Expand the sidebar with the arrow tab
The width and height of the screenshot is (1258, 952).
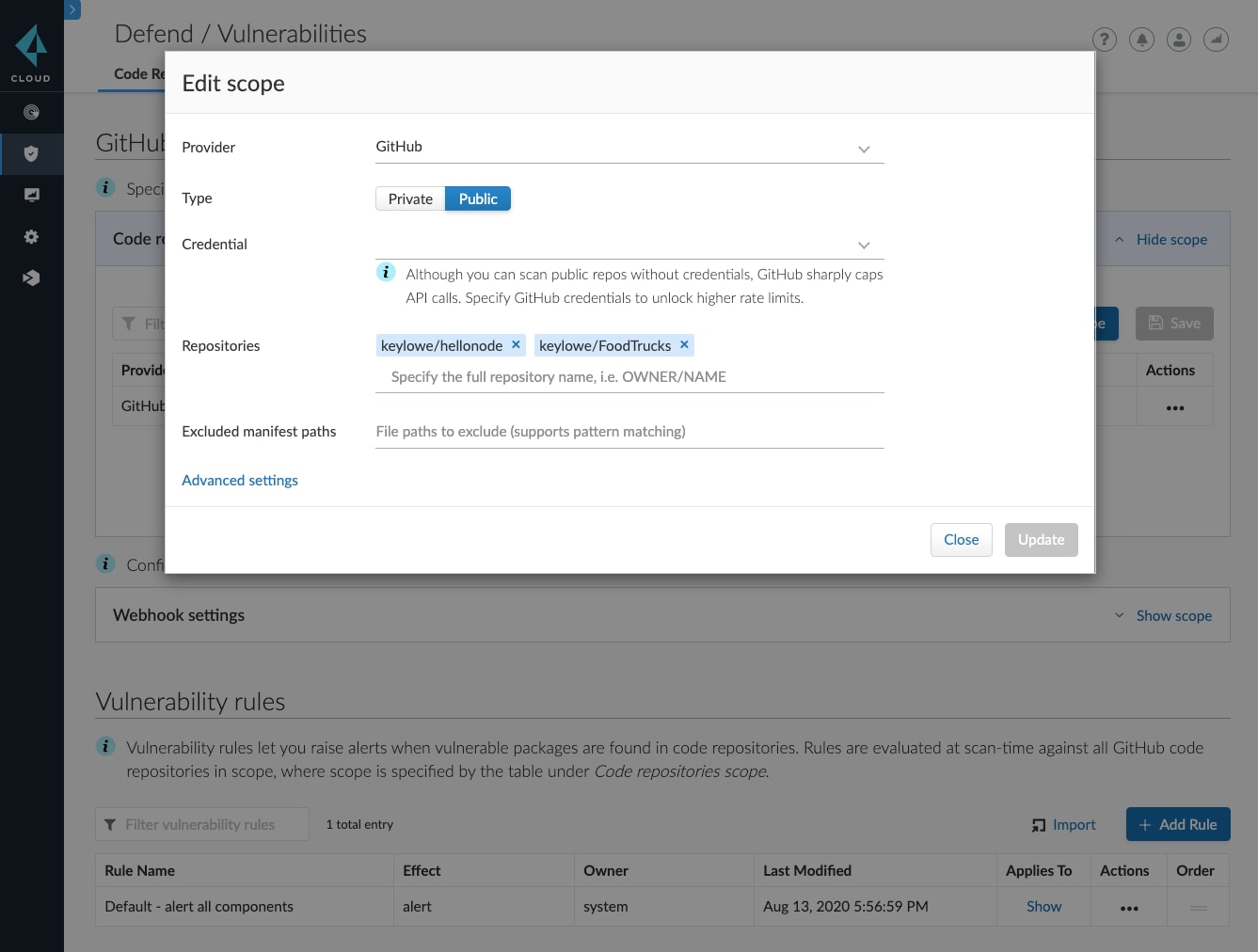(72, 9)
